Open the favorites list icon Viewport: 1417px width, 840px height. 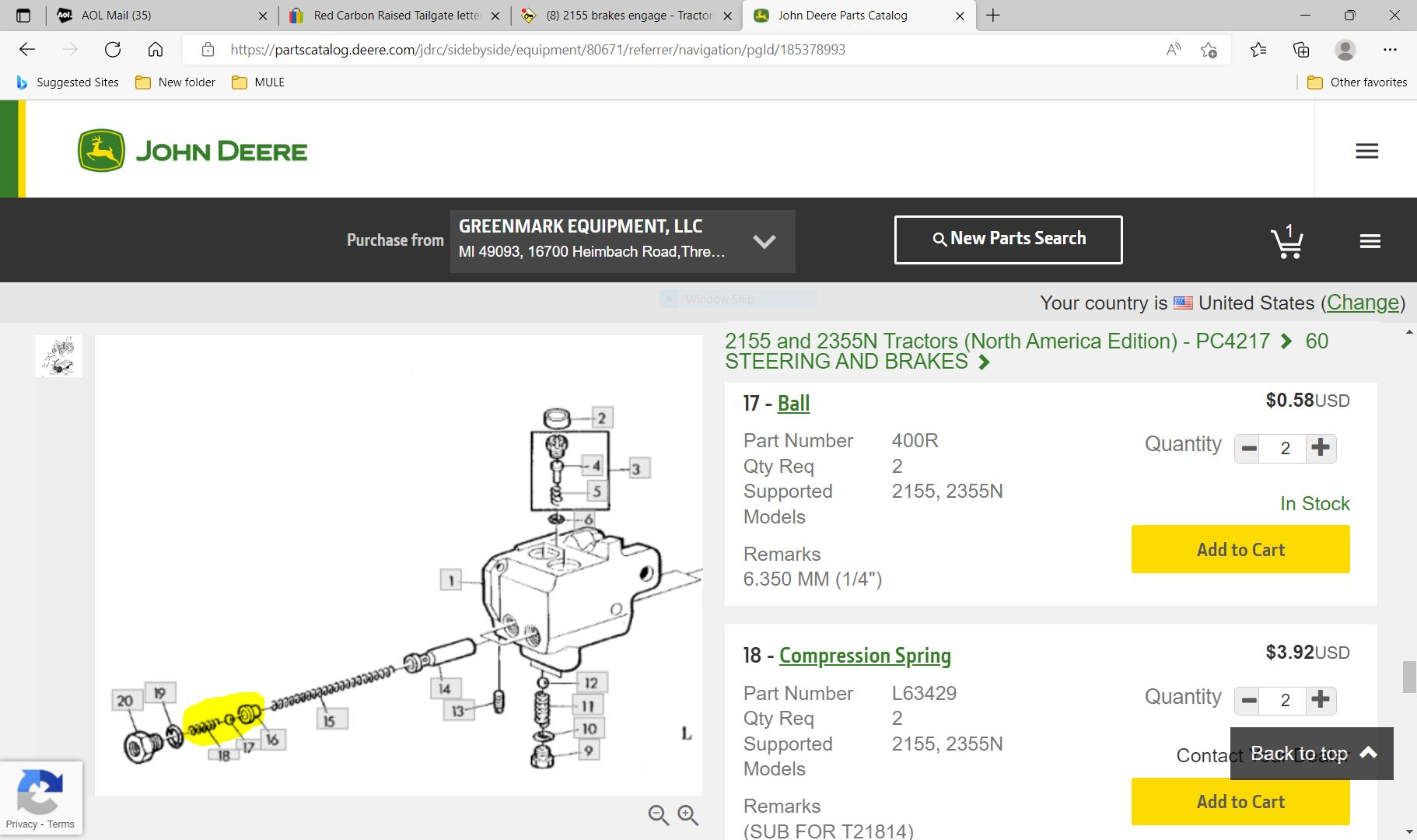1258,50
